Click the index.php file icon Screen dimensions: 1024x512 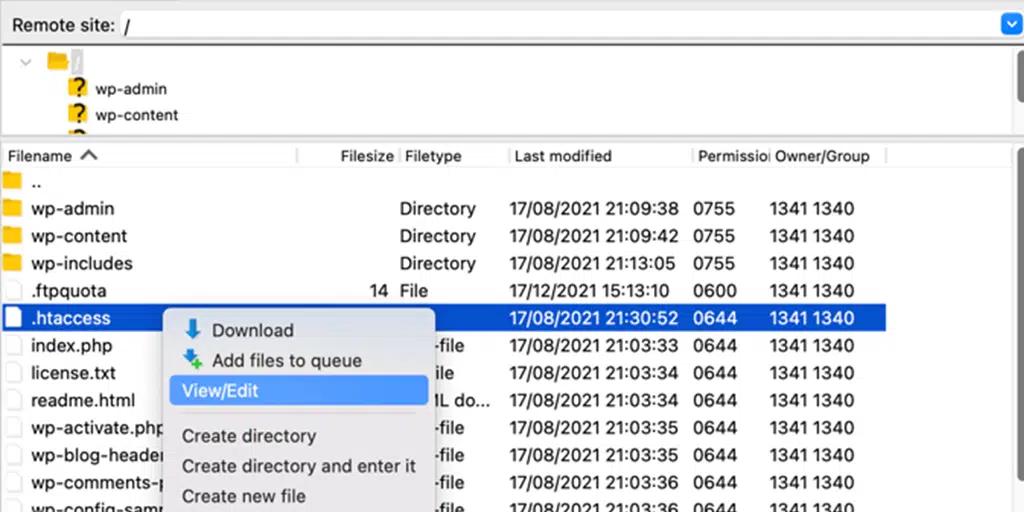point(14,345)
